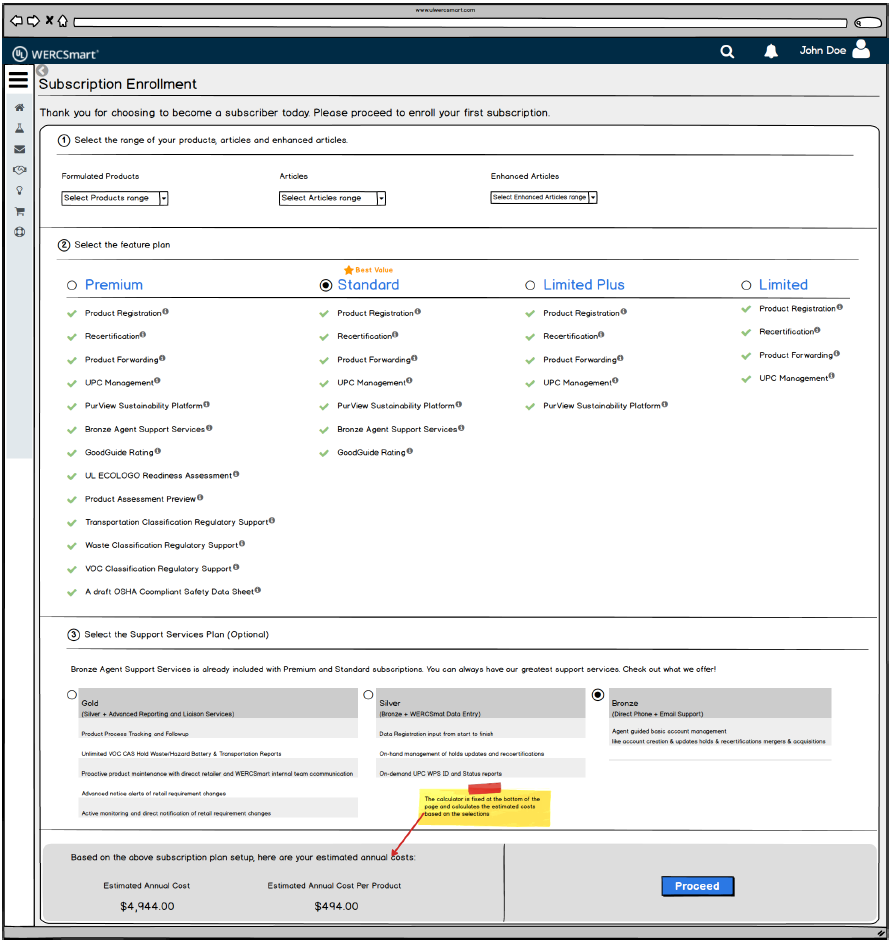Click the search magnifier in header
The image size is (889, 941).
coord(727,52)
